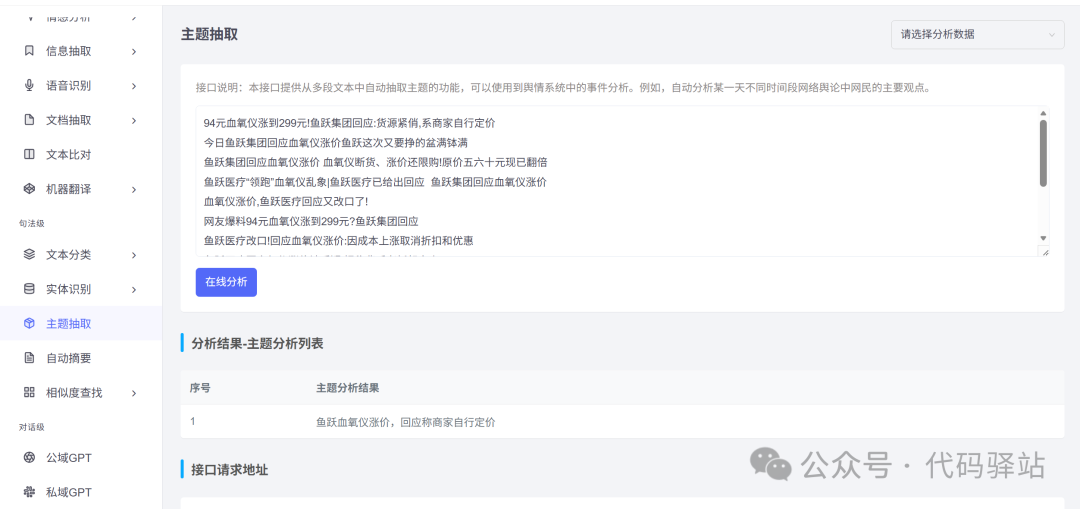This screenshot has width=1080, height=509.
Task: Click the database icon beside 实体识别
Action: (x=29, y=289)
